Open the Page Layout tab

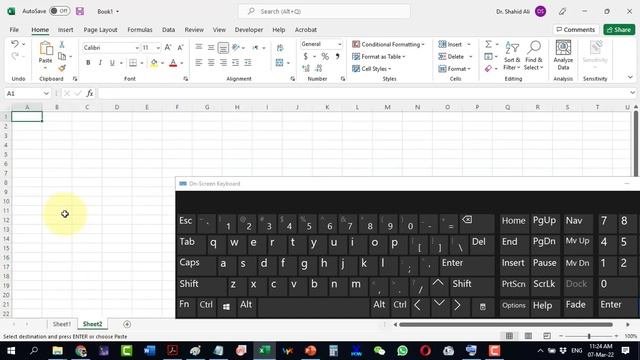pos(100,30)
